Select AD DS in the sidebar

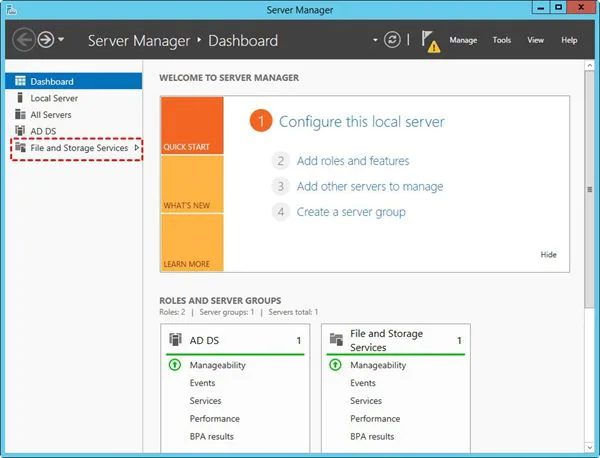pyautogui.click(x=73, y=131)
